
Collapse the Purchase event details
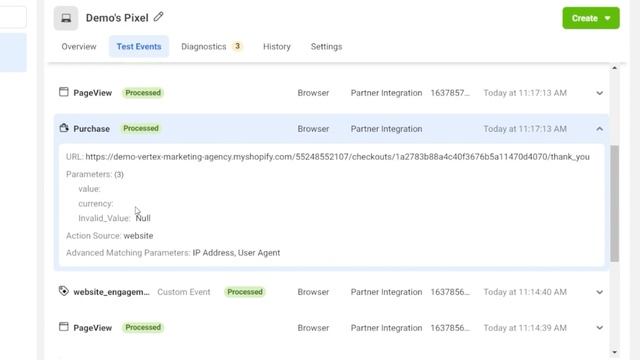(599, 129)
